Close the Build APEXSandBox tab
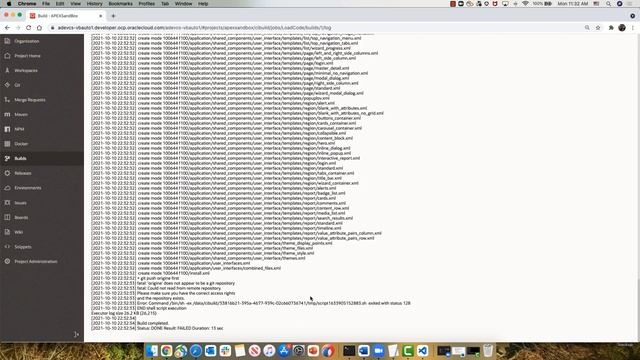640x360 pixels. coord(100,16)
